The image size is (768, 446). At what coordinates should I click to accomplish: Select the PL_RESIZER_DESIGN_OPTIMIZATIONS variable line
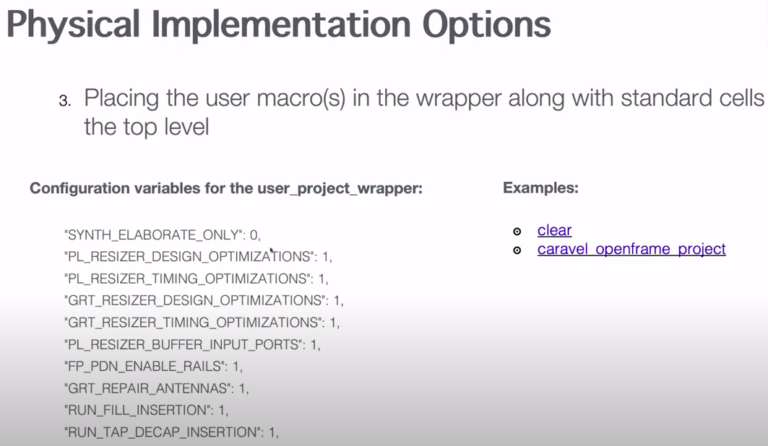point(197,257)
